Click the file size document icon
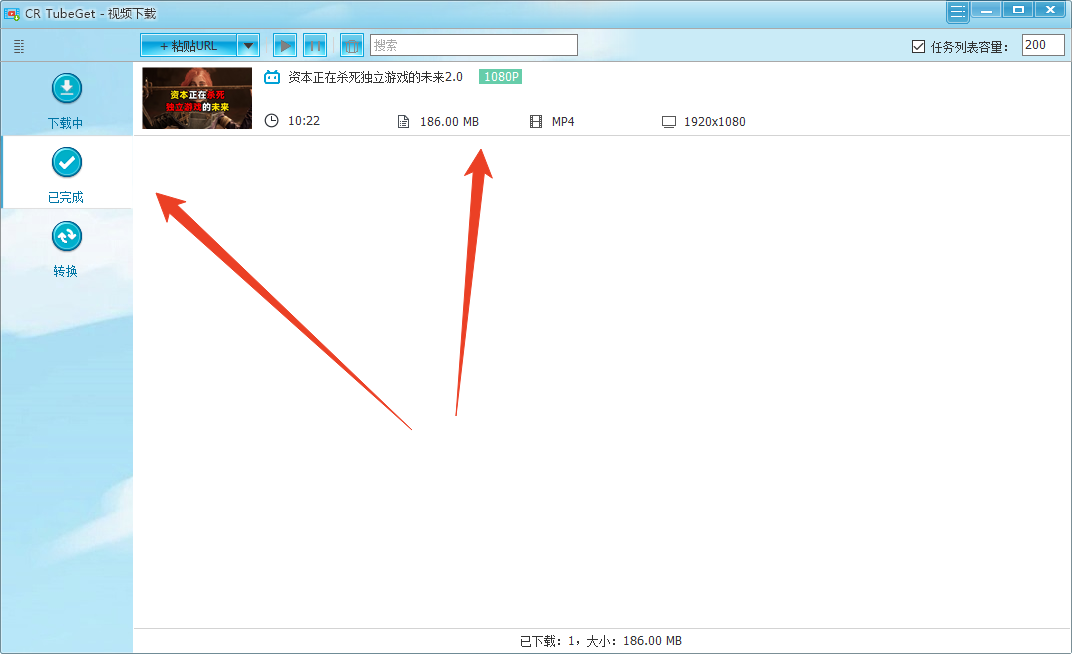The height and width of the screenshot is (654, 1072). [403, 122]
